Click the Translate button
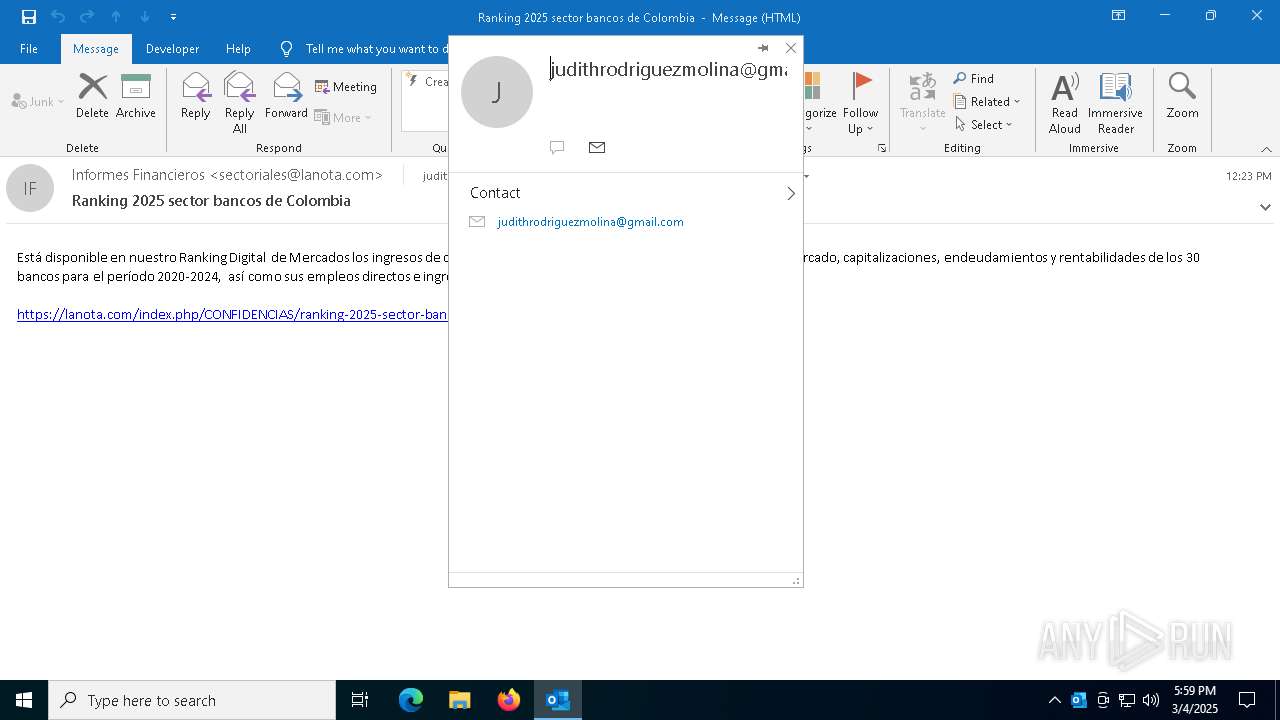 point(922,102)
